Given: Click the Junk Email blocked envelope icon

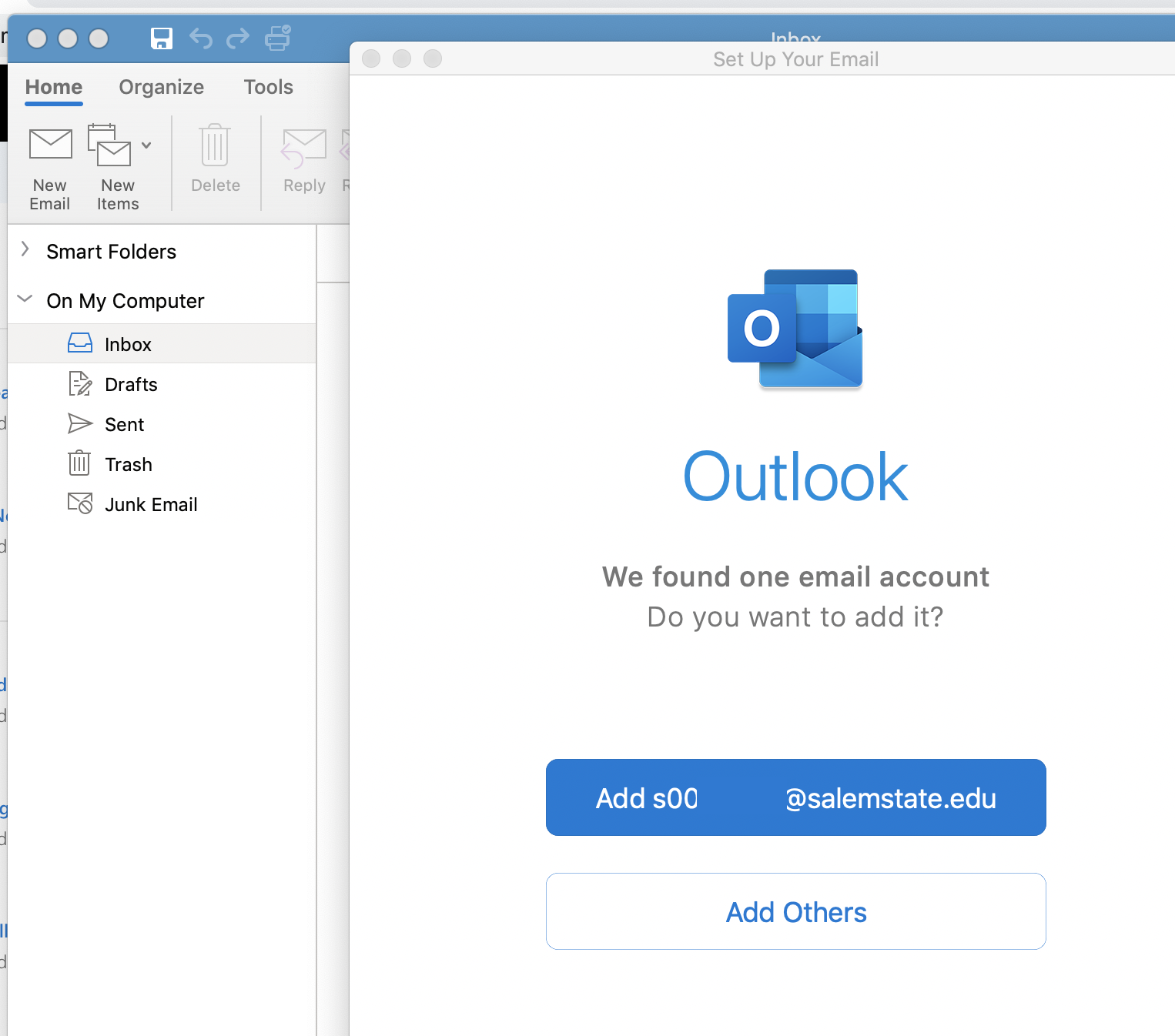Looking at the screenshot, I should point(80,503).
